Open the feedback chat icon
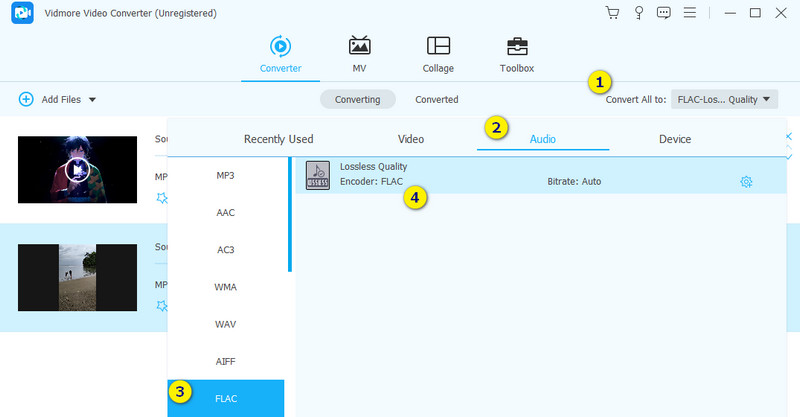This screenshot has height=417, width=800. click(663, 13)
